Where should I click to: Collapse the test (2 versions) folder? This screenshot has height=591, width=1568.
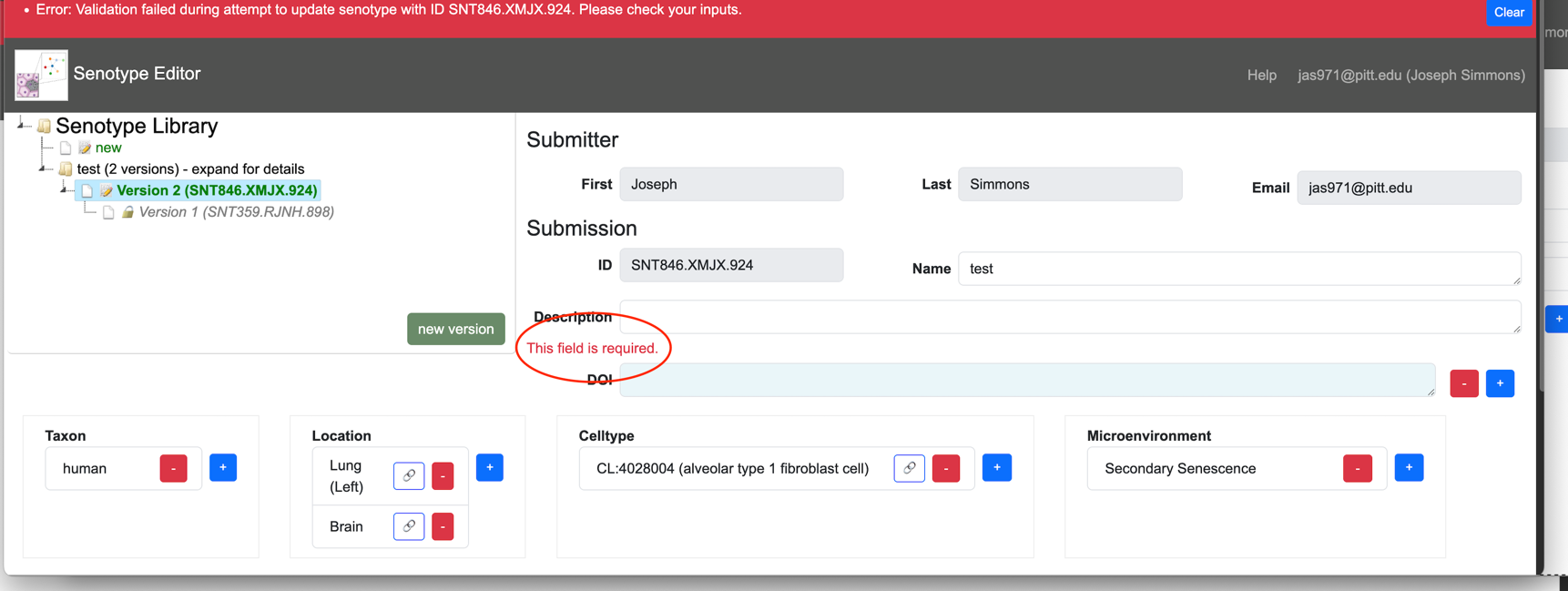tap(44, 168)
